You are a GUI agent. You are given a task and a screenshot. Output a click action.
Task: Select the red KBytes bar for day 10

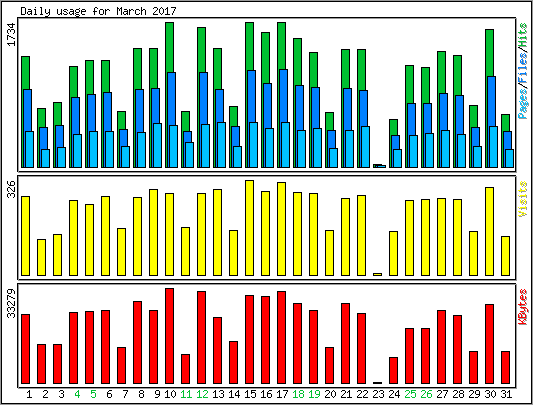coord(170,336)
